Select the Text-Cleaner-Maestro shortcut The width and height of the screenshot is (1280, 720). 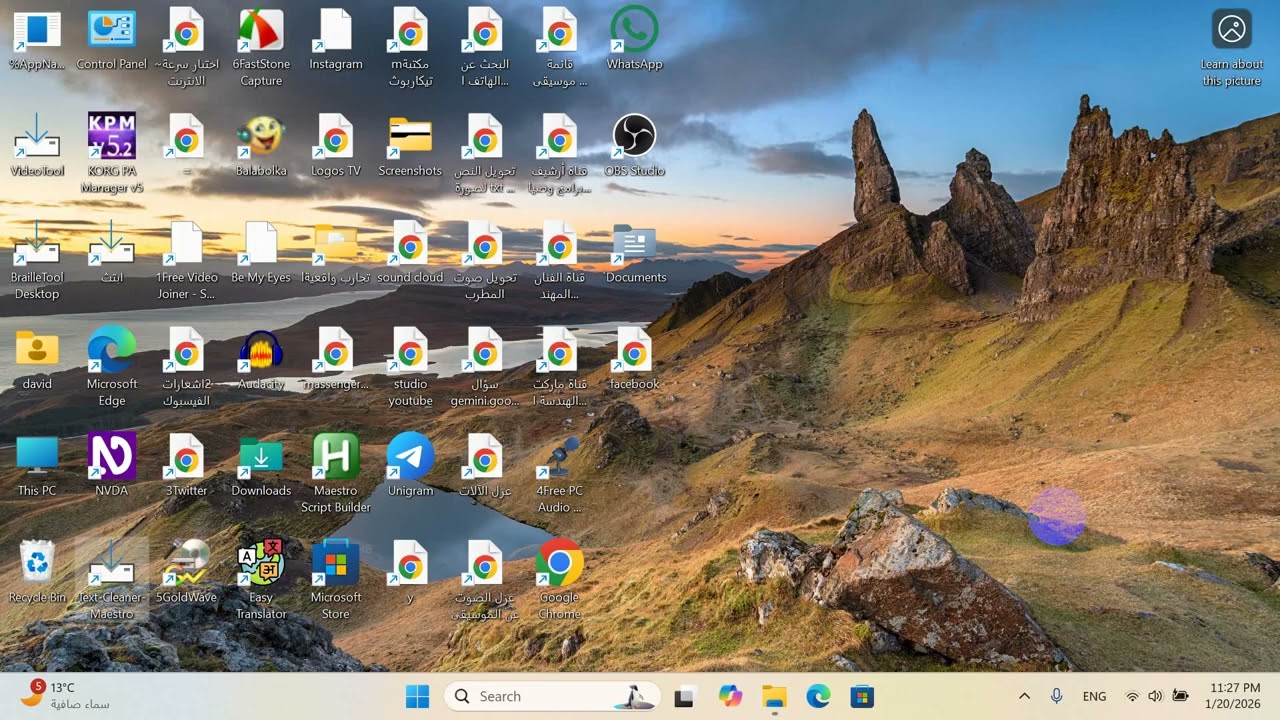point(112,581)
